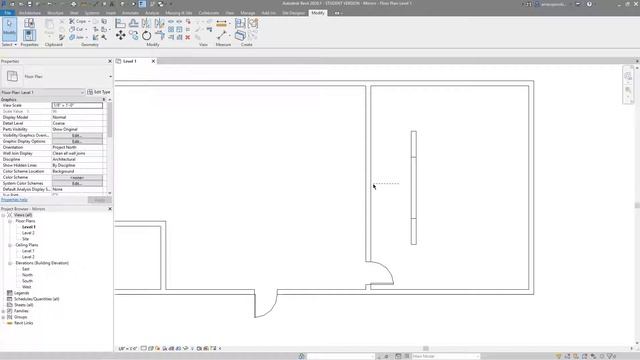Click the Zoom control on navigation bar
The image size is (640, 360).
(x=628, y=90)
